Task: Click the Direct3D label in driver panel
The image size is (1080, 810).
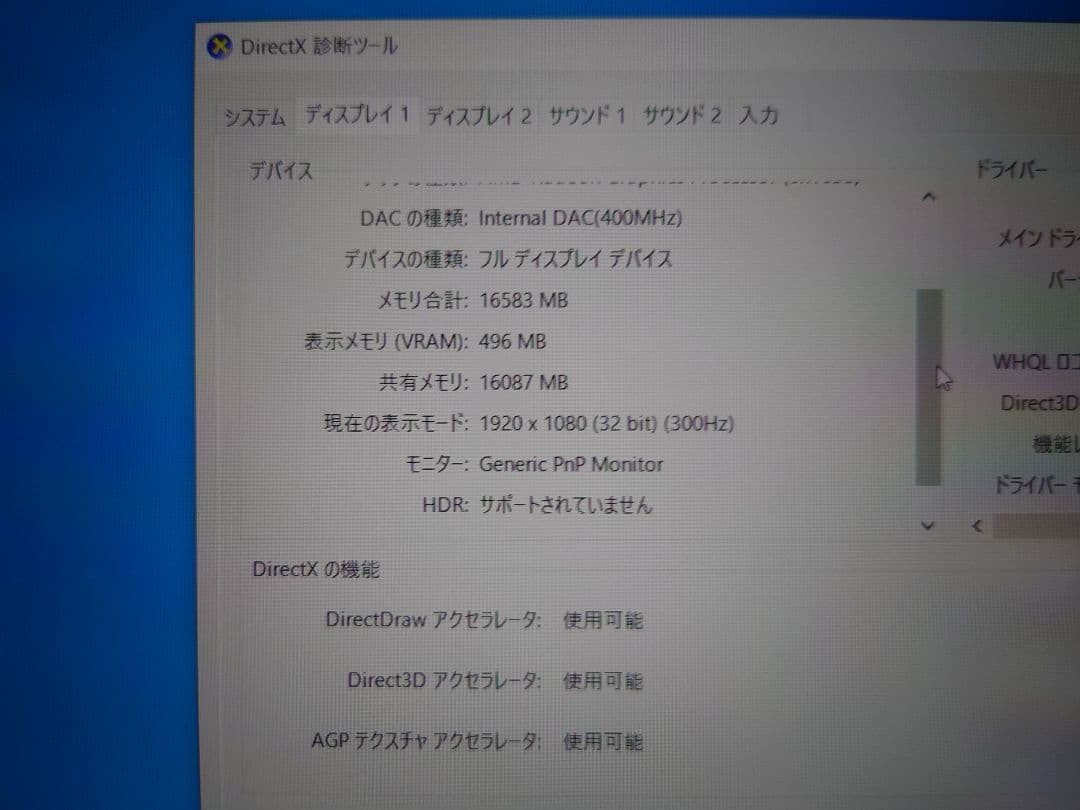Action: [x=1039, y=403]
